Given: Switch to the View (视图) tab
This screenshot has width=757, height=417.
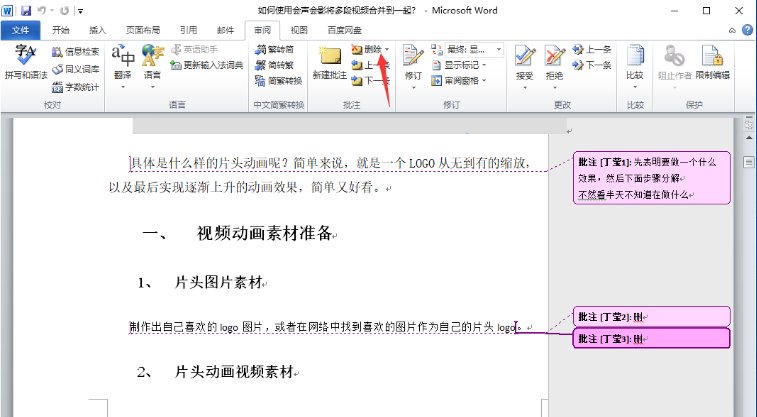Looking at the screenshot, I should pyautogui.click(x=299, y=30).
